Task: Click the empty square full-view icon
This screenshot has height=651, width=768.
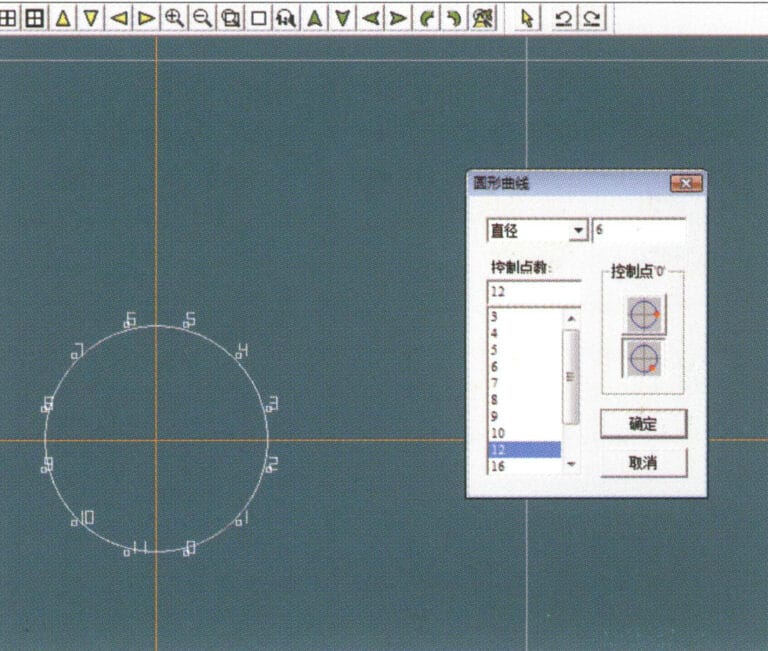Action: point(258,19)
